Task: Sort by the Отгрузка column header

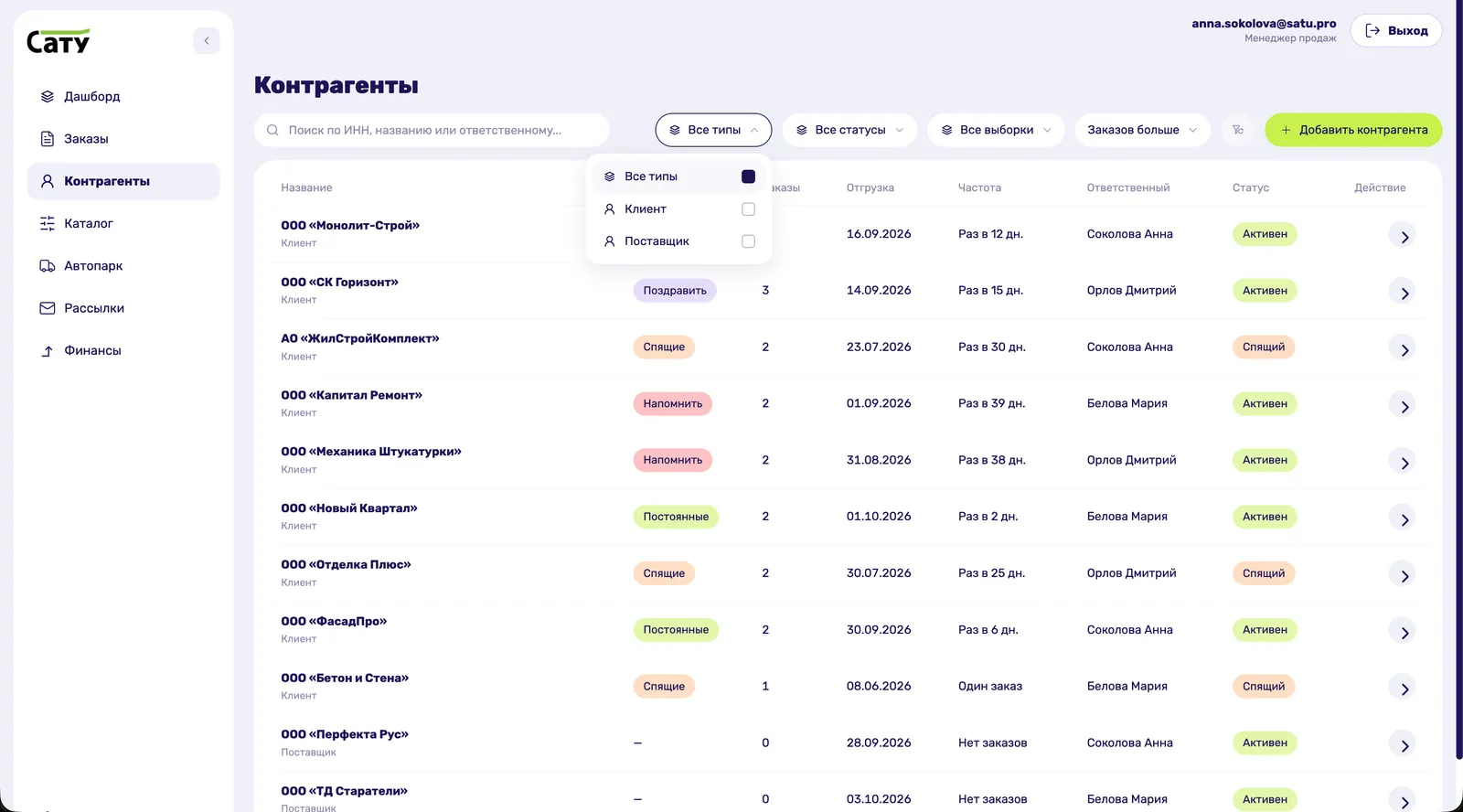Action: (x=870, y=187)
